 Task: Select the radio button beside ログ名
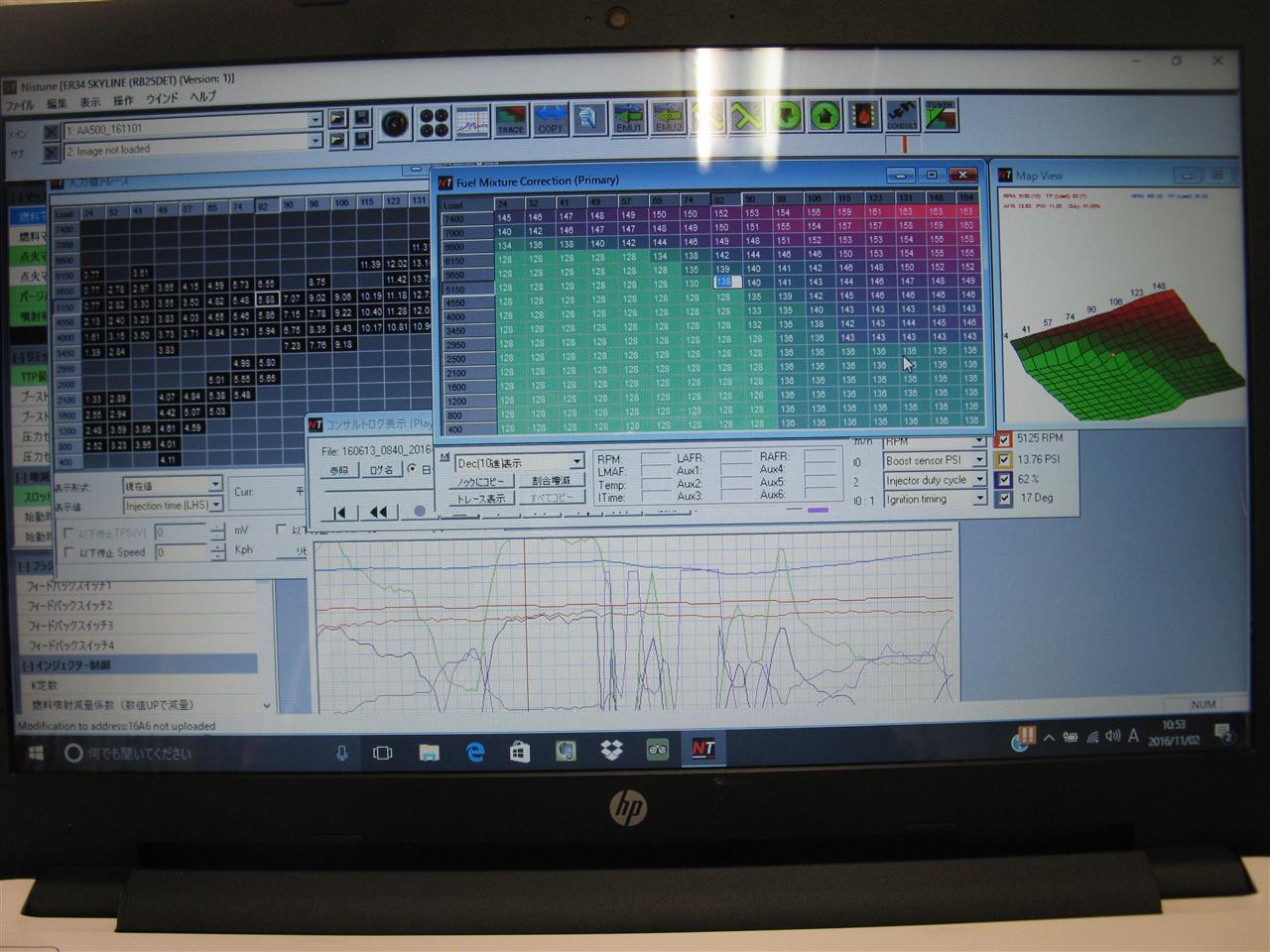click(412, 469)
